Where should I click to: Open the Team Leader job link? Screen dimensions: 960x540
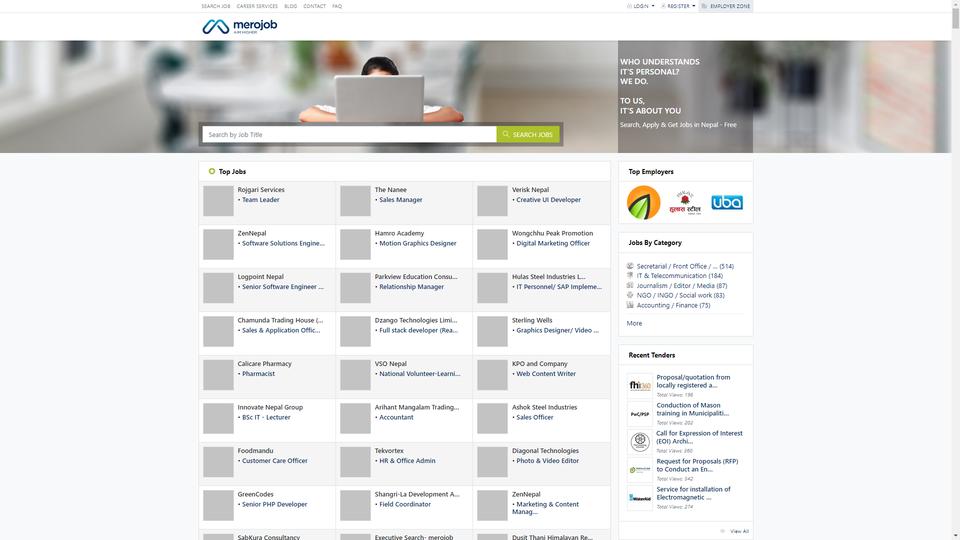(x=260, y=200)
